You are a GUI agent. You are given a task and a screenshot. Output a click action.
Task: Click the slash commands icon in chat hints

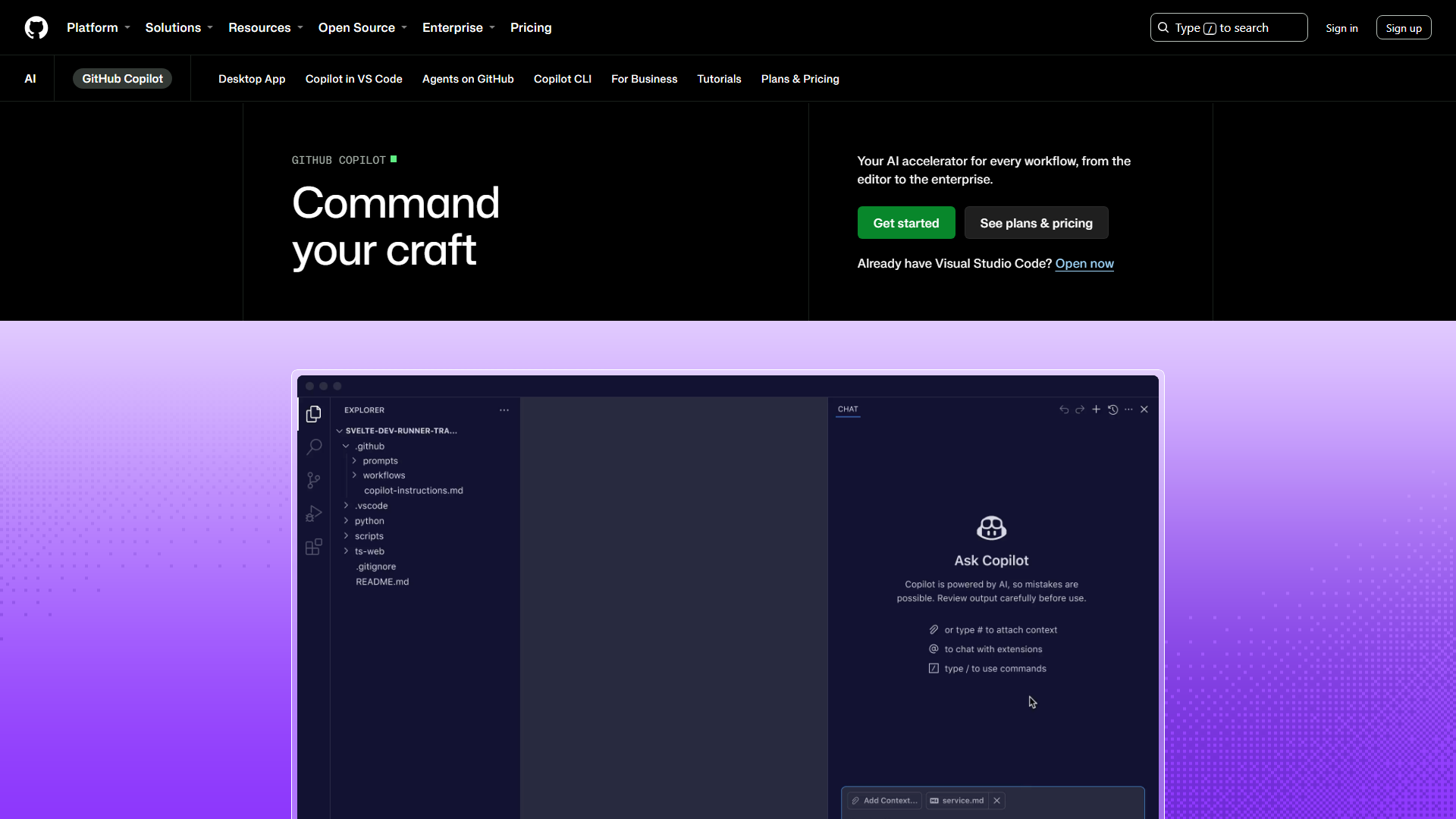[934, 668]
